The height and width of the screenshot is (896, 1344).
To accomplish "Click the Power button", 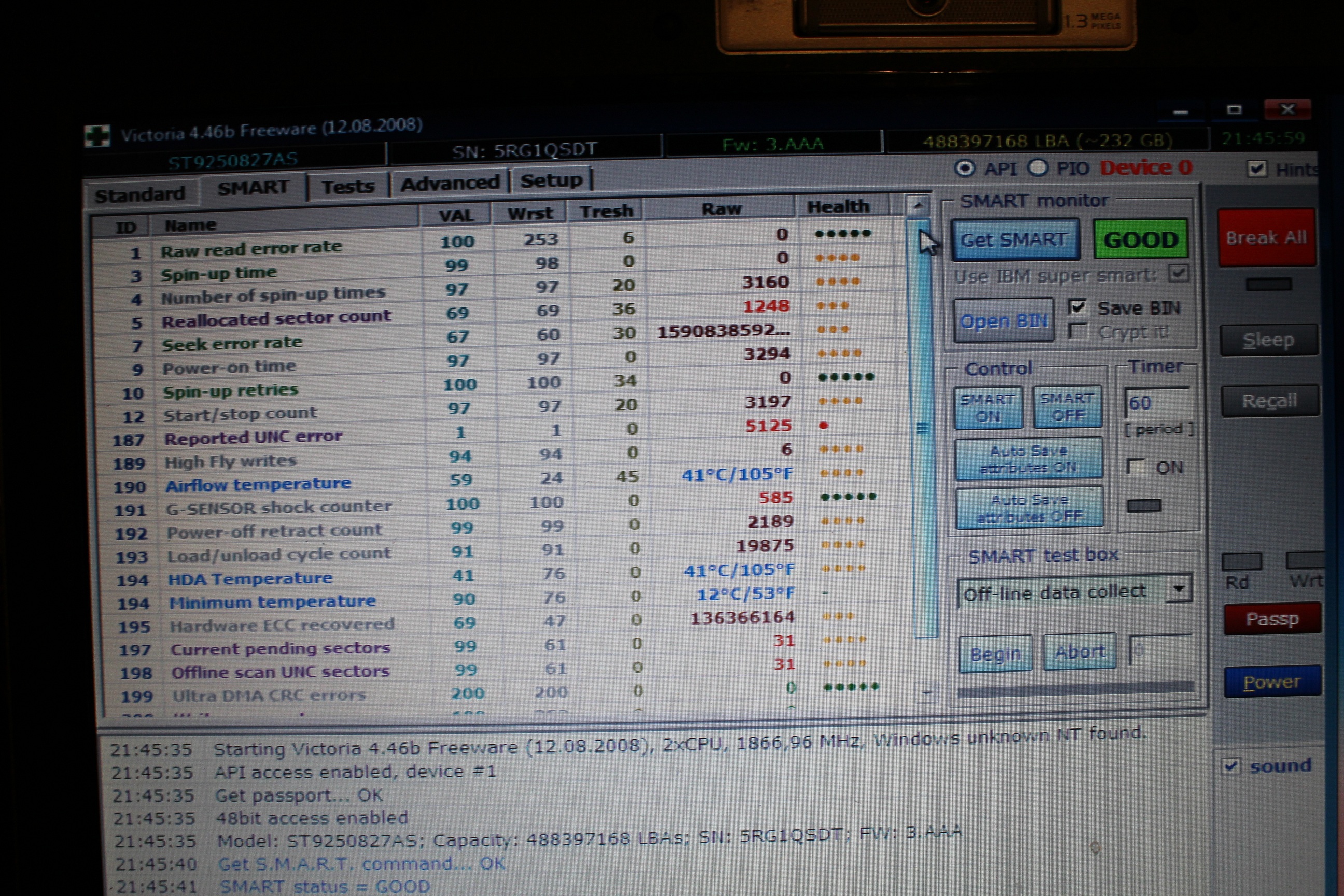I will click(1272, 681).
